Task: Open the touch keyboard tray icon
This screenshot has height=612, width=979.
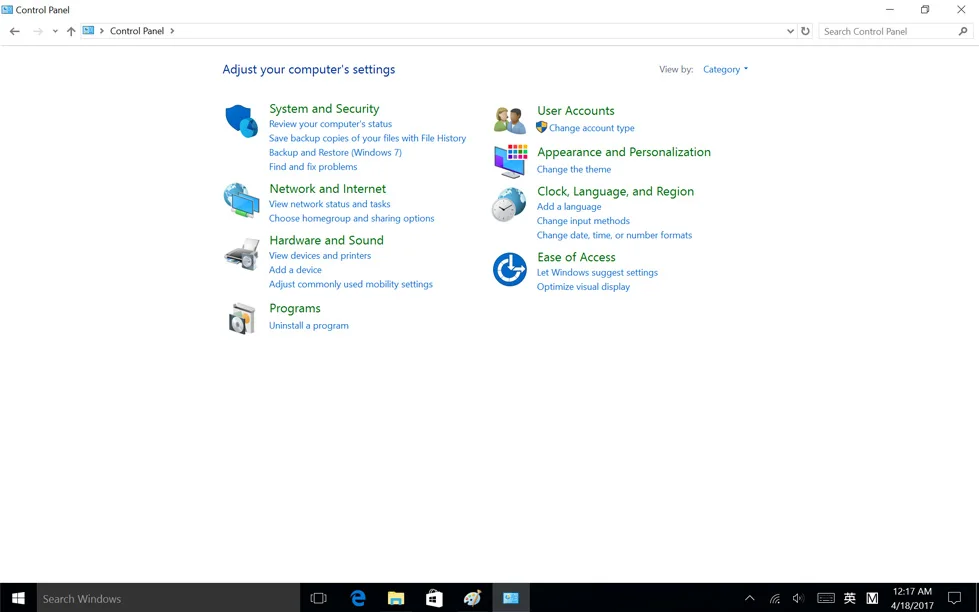Action: coord(825,598)
